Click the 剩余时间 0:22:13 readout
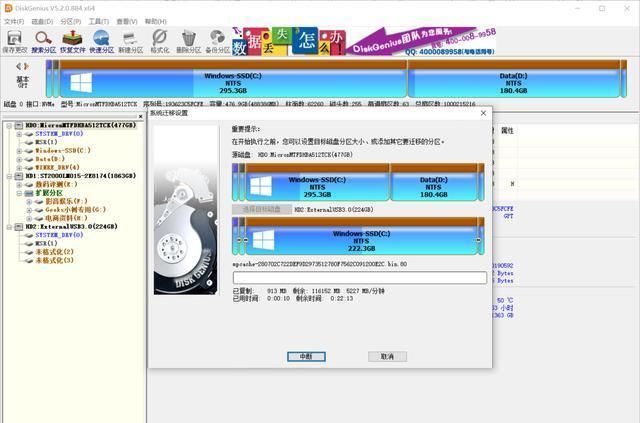This screenshot has height=423, width=640. [x=324, y=298]
